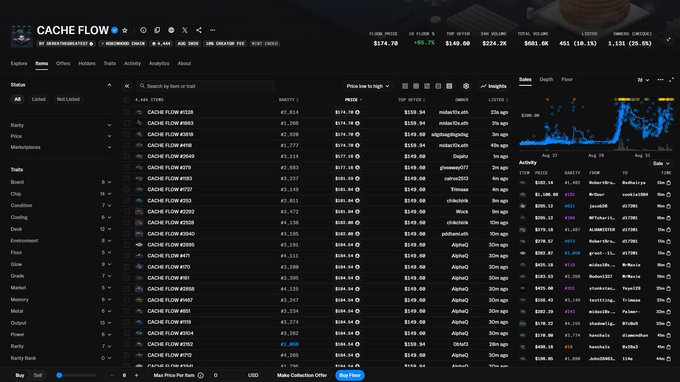The height and width of the screenshot is (382, 680).
Task: Click thumbnail of CACHE FLOW #1328
Action: 139,112
